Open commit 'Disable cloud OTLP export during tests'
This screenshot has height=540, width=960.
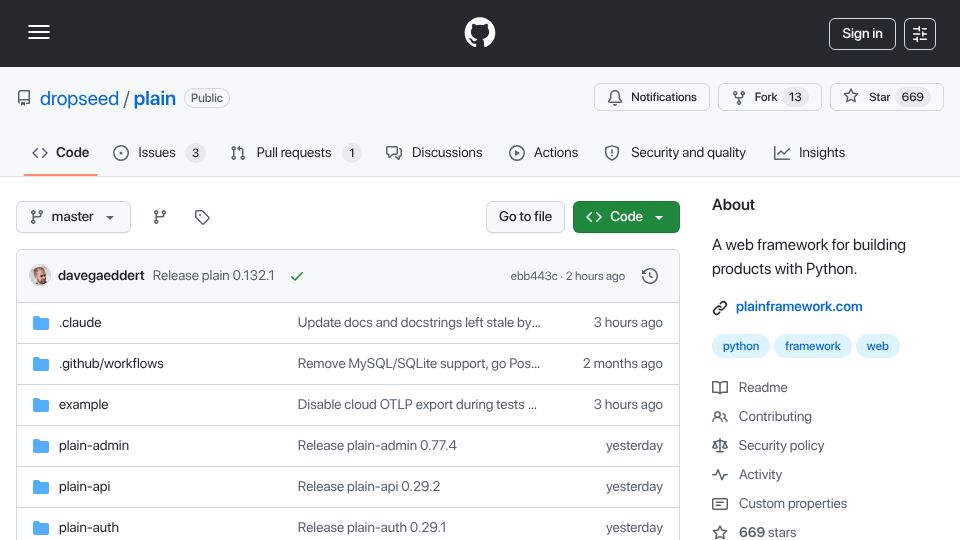coord(417,405)
